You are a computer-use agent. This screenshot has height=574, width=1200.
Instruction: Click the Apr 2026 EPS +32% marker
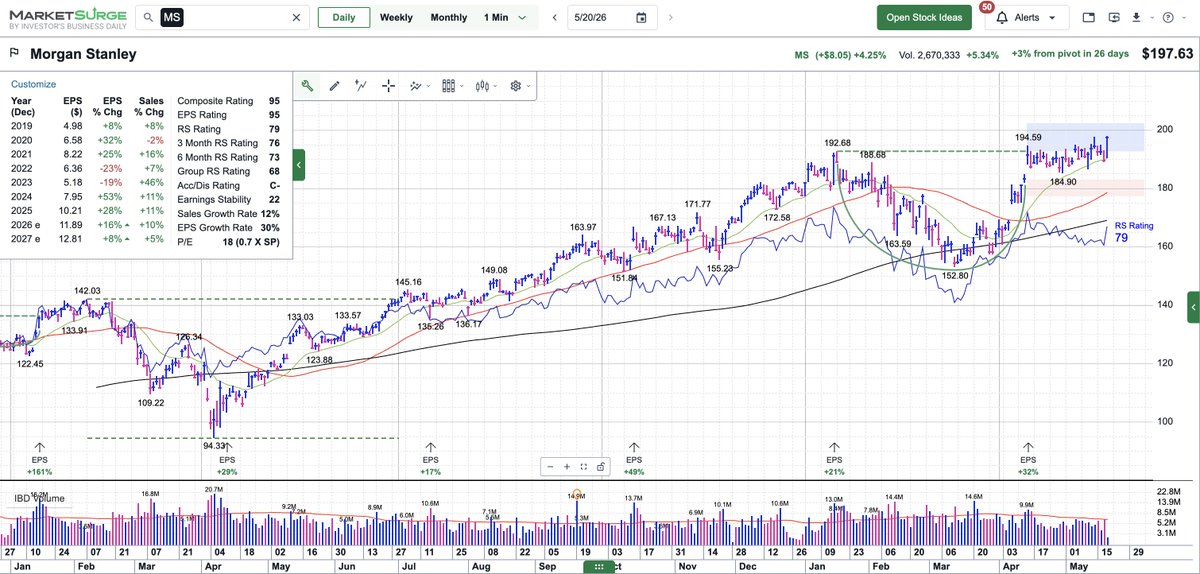[1028, 458]
